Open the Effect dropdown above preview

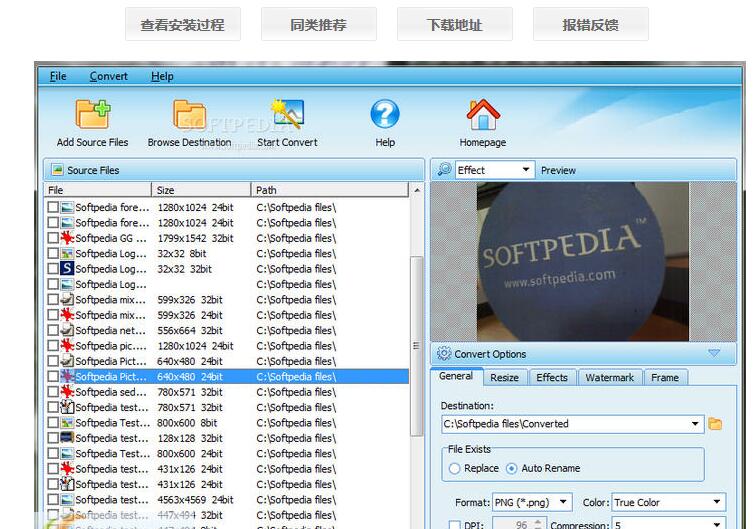(x=494, y=170)
